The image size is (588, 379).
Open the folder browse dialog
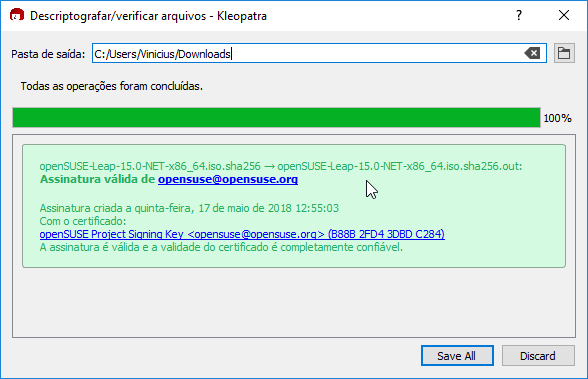pos(564,53)
